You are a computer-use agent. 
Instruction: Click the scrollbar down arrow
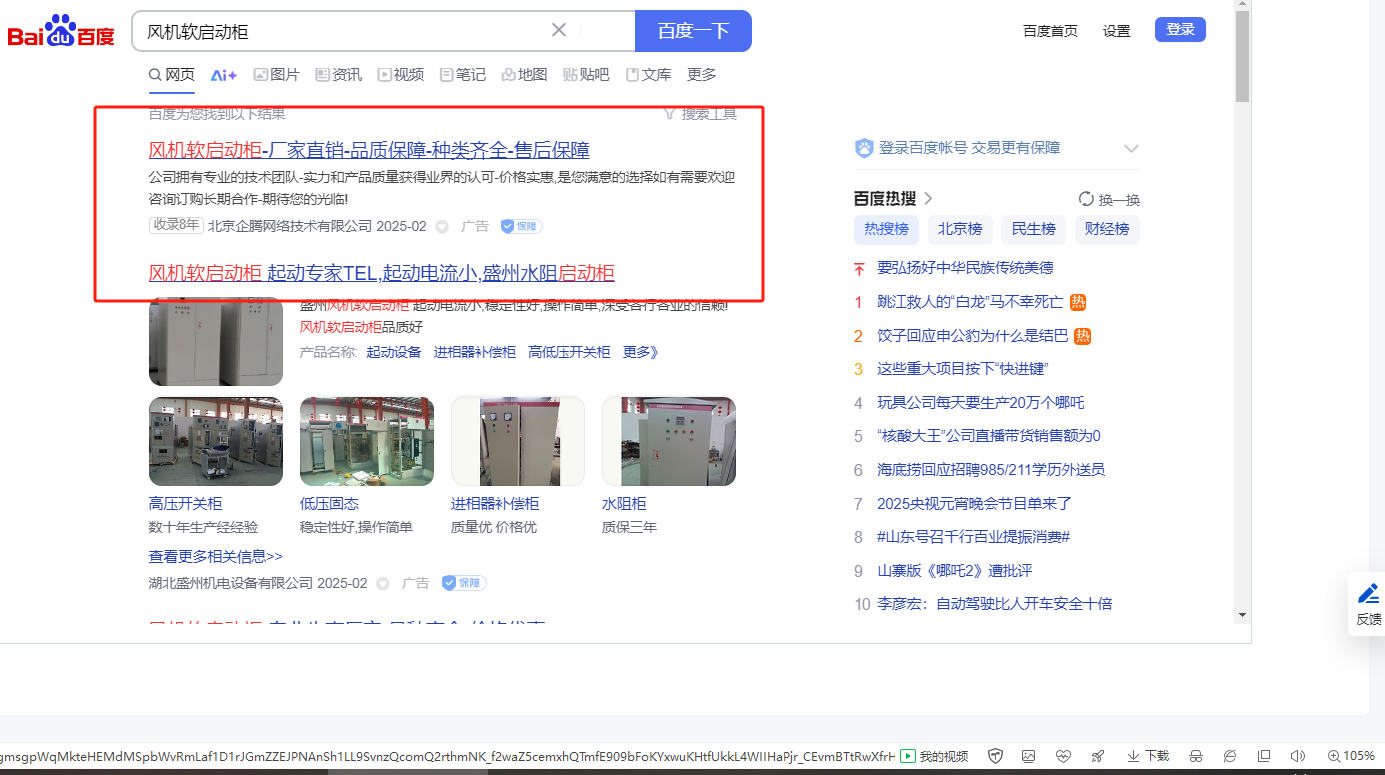pos(1243,614)
